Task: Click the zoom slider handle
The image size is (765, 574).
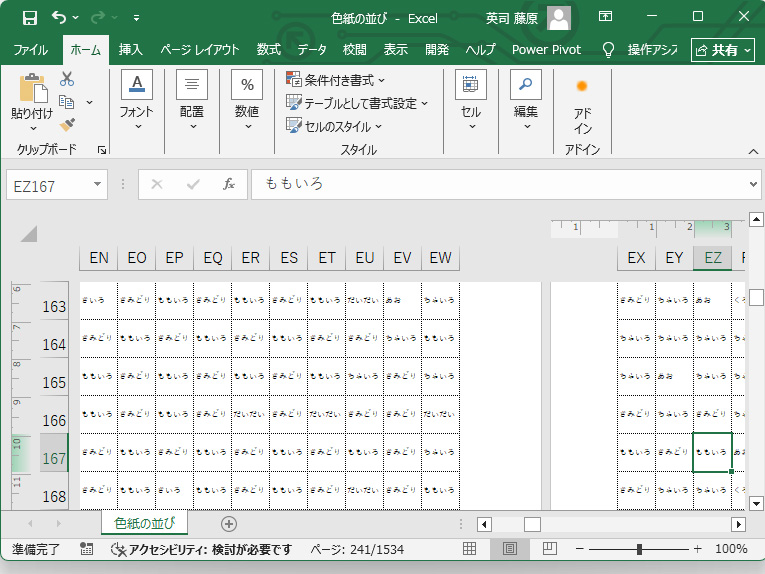Action: (639, 549)
